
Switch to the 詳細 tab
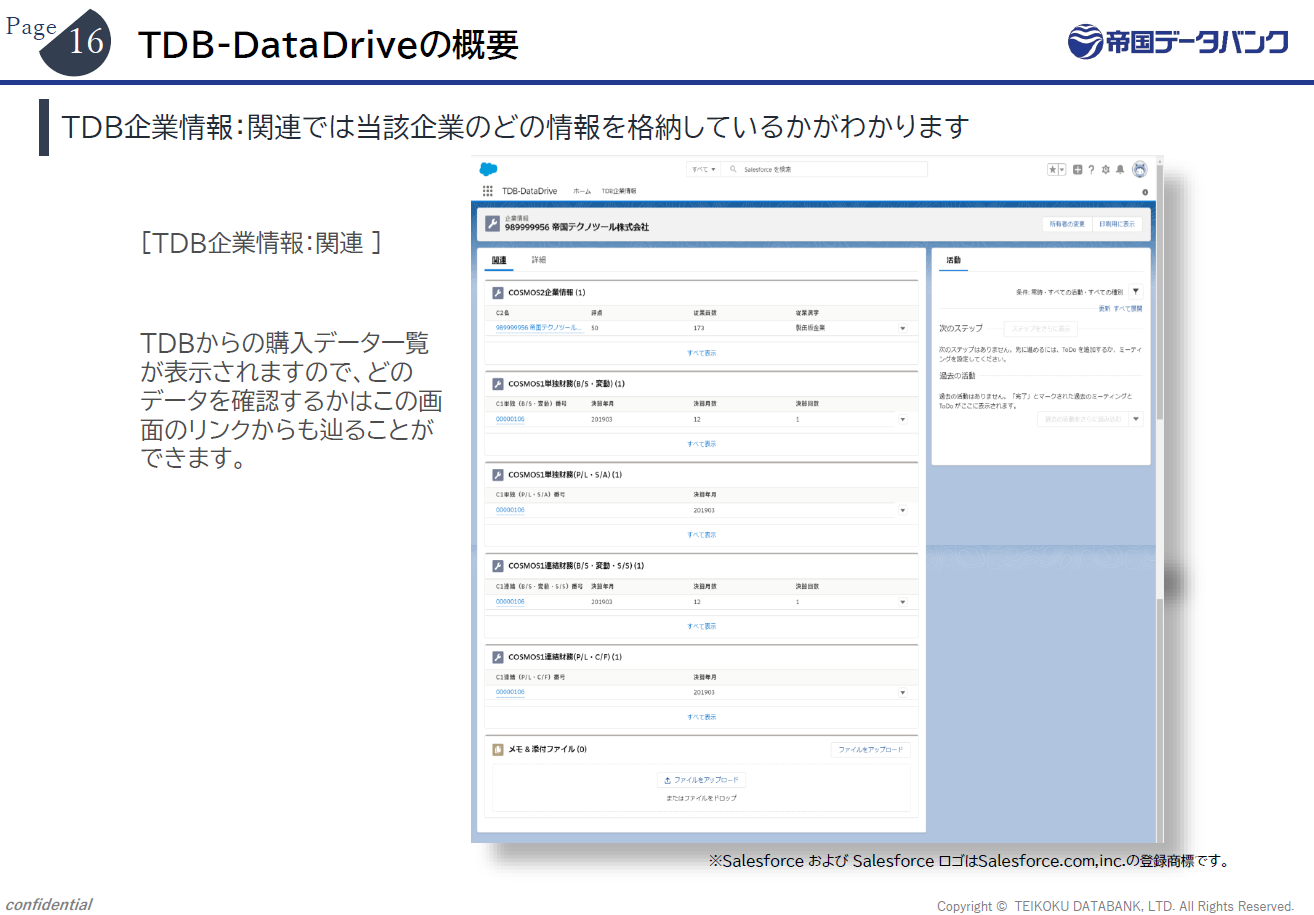(x=539, y=260)
